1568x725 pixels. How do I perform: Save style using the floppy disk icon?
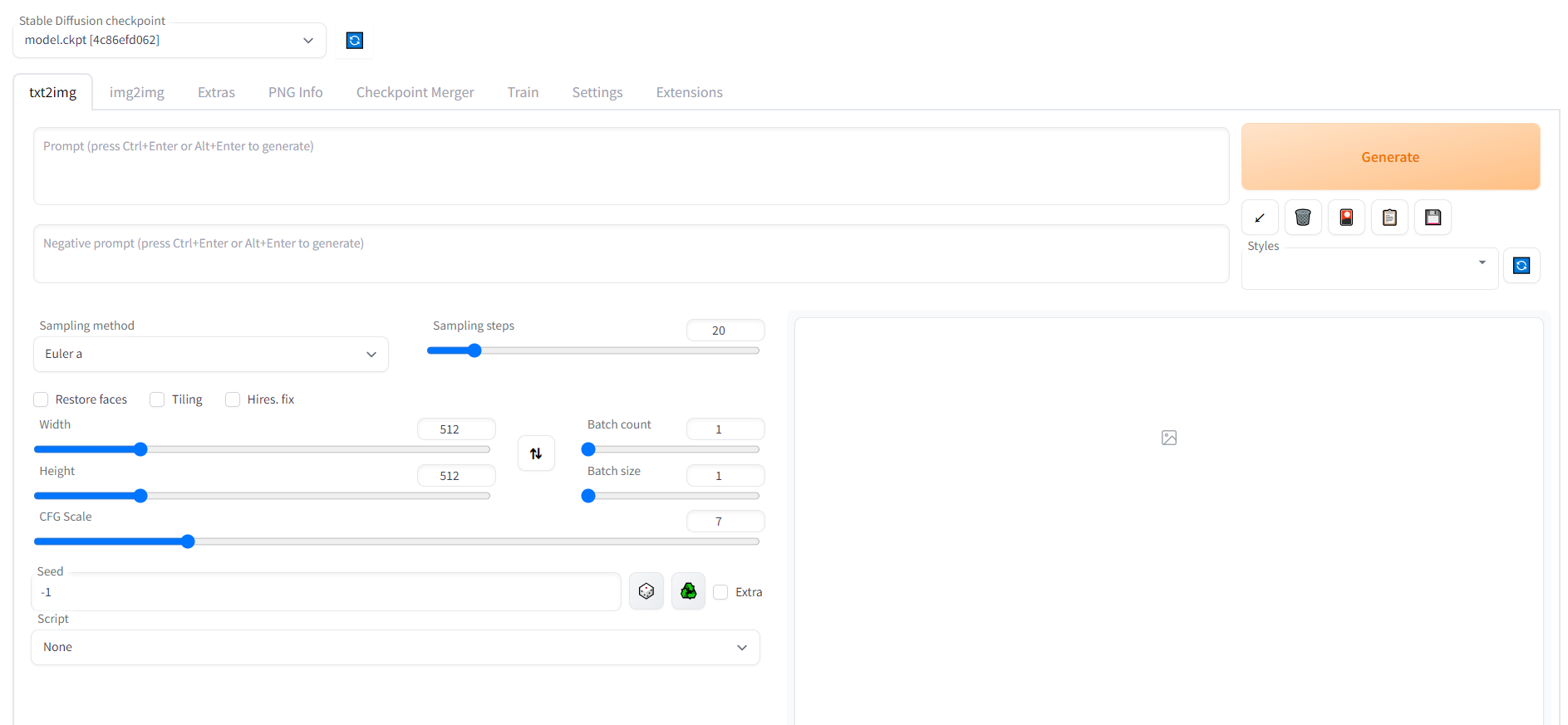tap(1433, 218)
